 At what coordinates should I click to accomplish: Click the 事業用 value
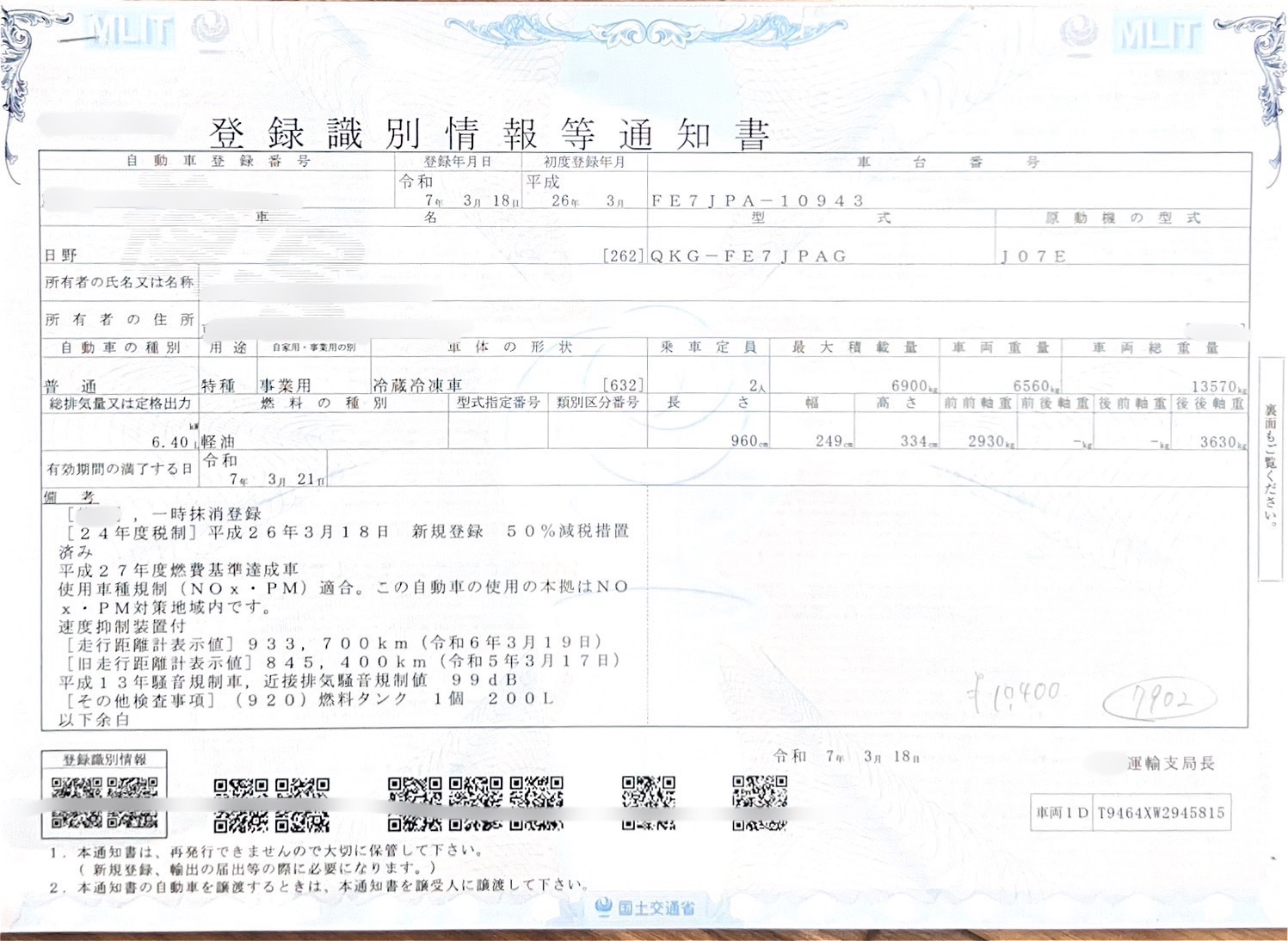coord(285,385)
